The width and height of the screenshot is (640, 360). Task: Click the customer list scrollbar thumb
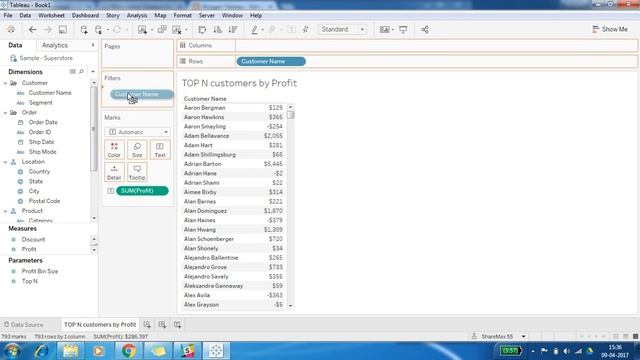click(x=291, y=115)
